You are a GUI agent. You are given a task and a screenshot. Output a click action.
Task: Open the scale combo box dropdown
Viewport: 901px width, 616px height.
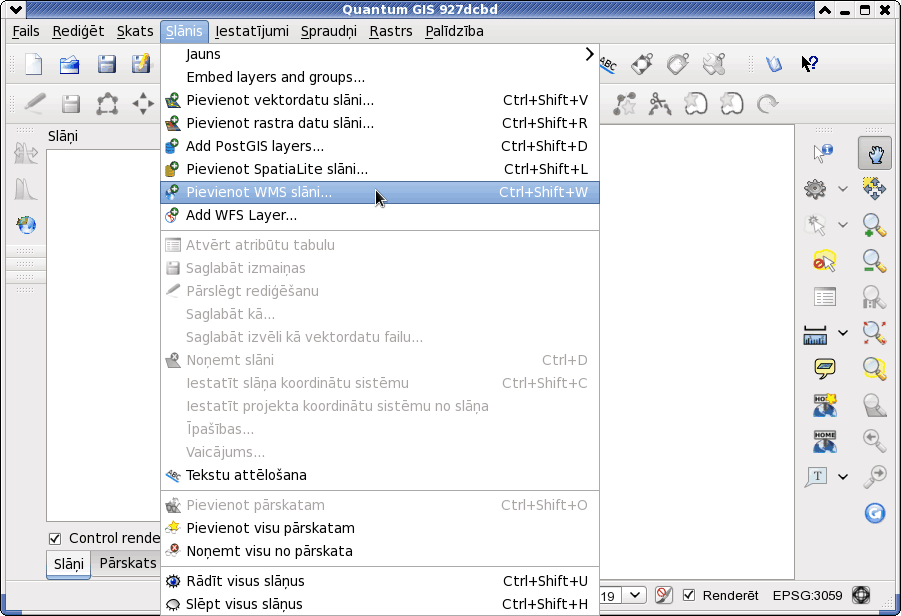point(635,595)
